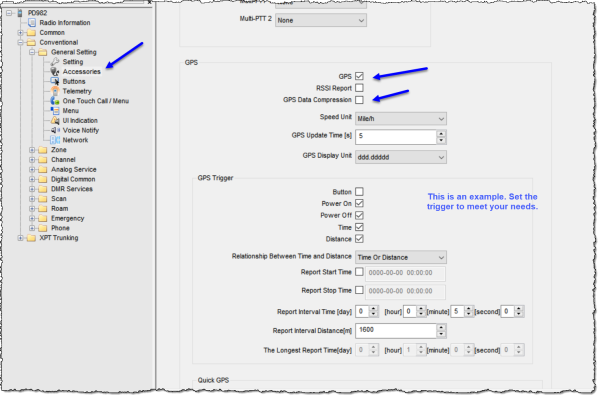The image size is (600, 397).
Task: Select the Voice Notify tree item label
Action: coord(81,130)
